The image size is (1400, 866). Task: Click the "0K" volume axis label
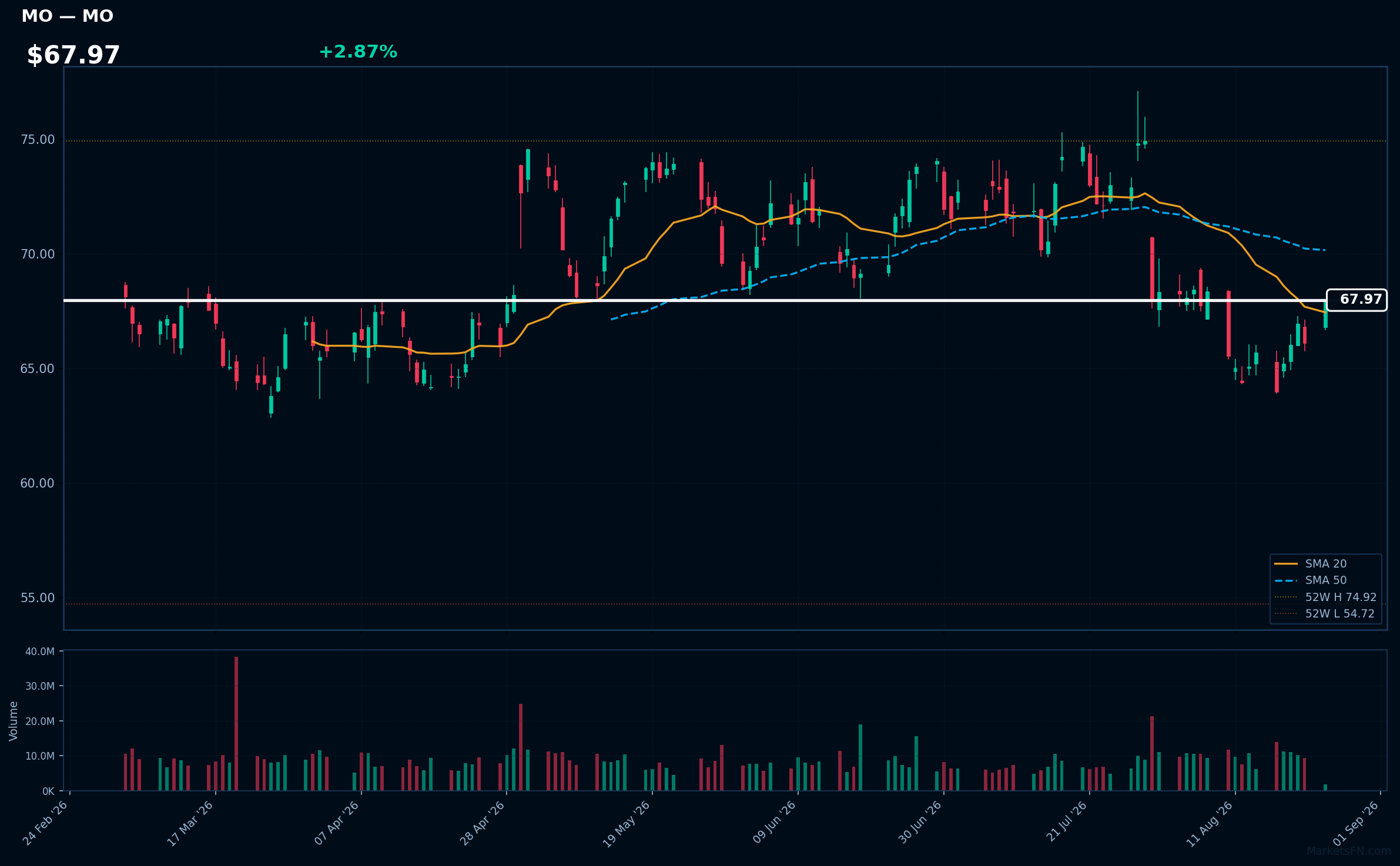pyautogui.click(x=48, y=791)
